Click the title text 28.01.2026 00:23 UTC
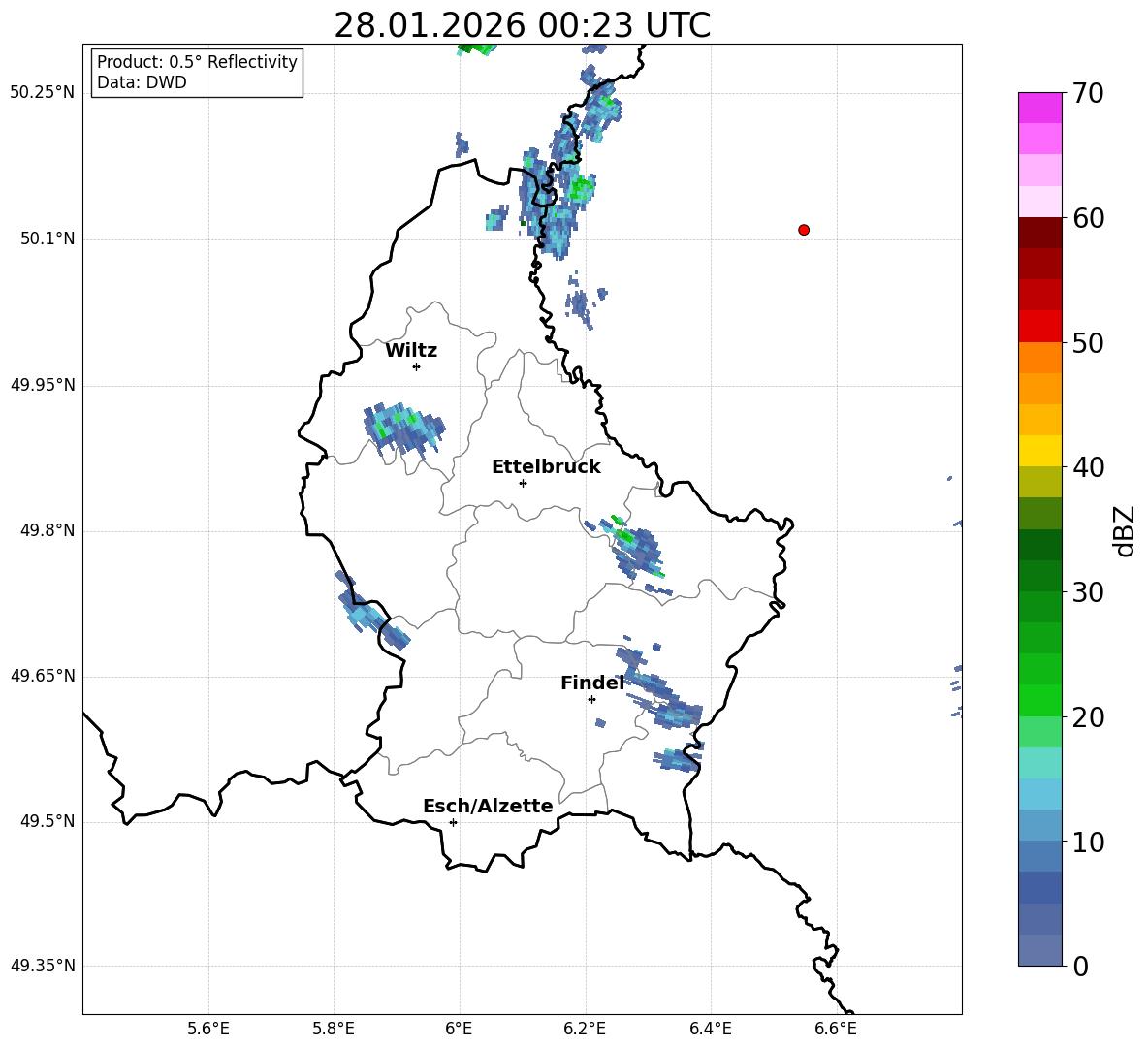The image size is (1148, 1048). pos(522,26)
